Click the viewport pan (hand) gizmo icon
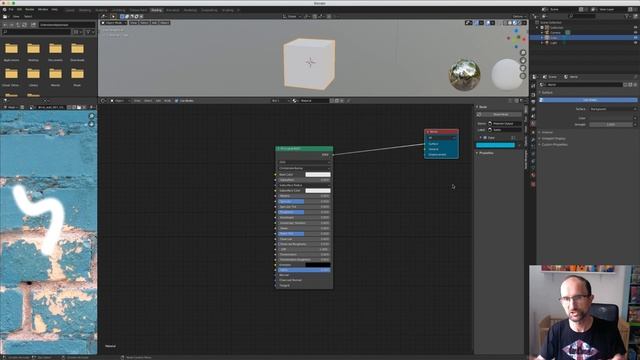The image size is (640, 360). pyautogui.click(x=523, y=60)
